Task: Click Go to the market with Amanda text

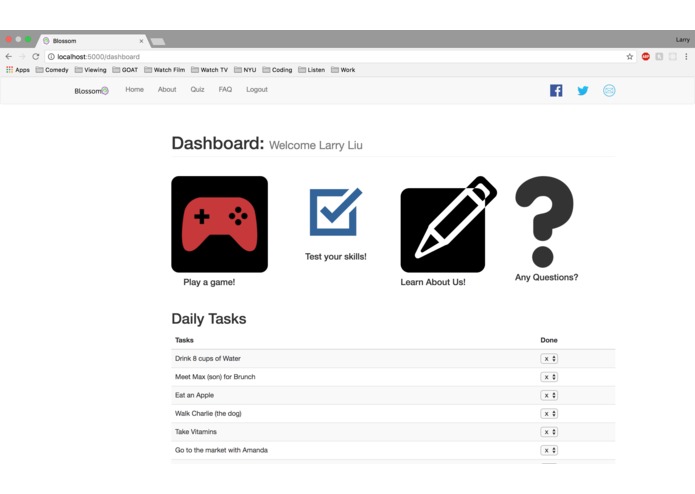Action: point(221,450)
